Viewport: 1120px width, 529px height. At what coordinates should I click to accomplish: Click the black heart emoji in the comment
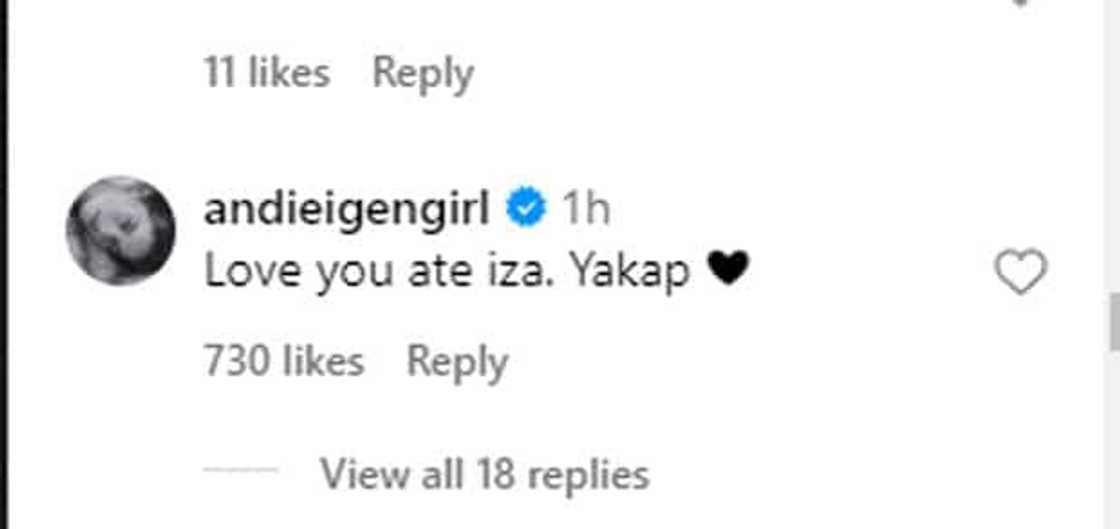[x=727, y=270]
